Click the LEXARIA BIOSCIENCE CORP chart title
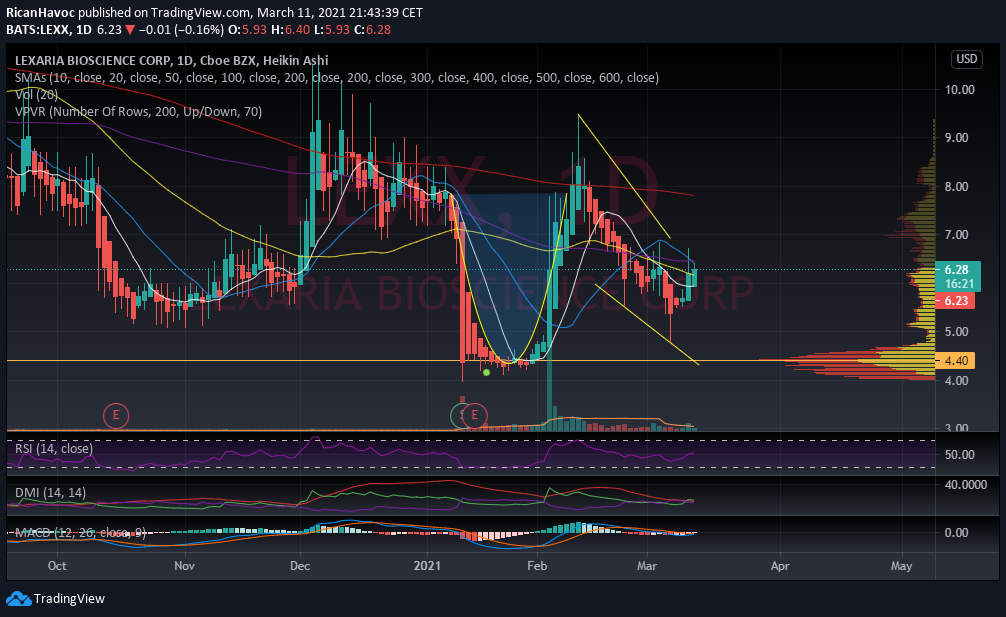 coord(171,60)
